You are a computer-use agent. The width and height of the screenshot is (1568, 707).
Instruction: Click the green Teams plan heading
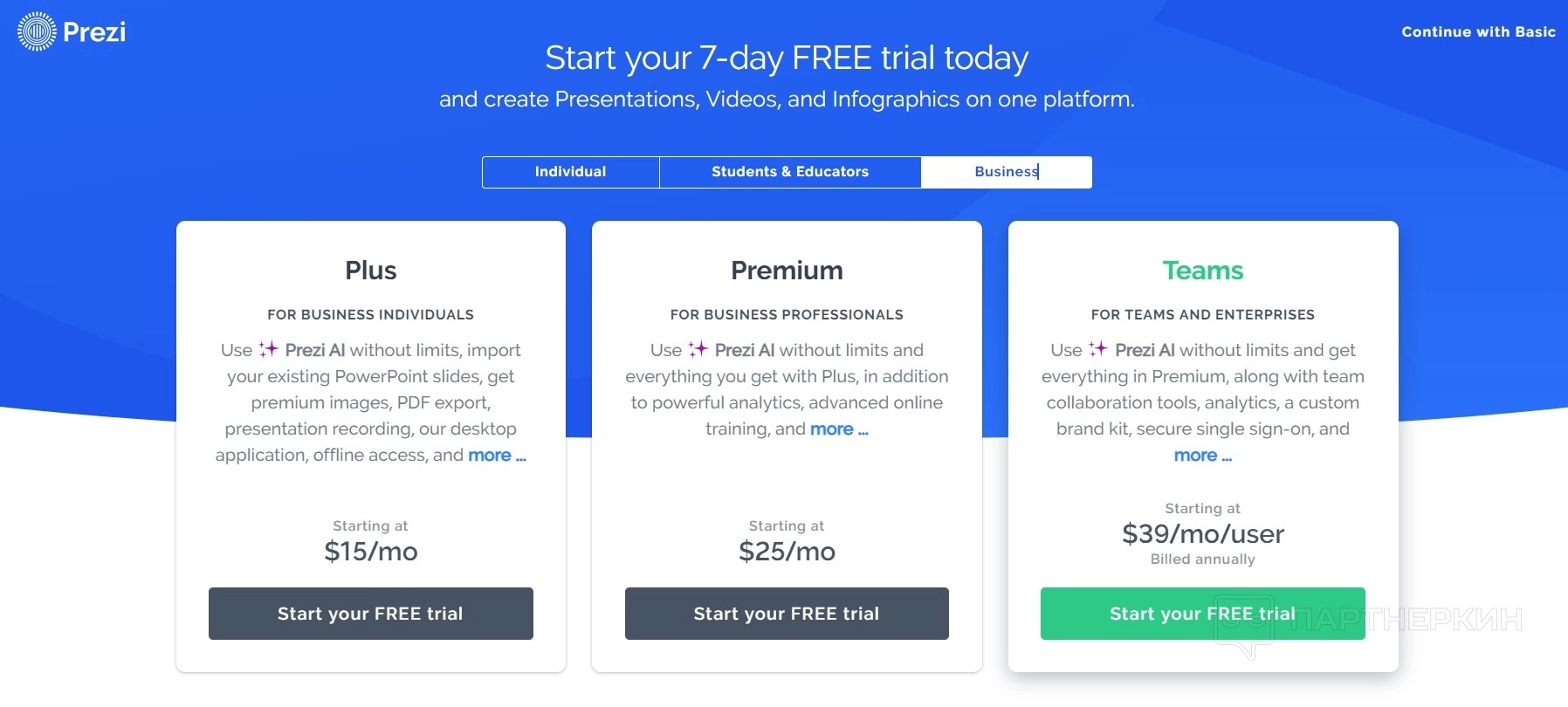[x=1202, y=271]
